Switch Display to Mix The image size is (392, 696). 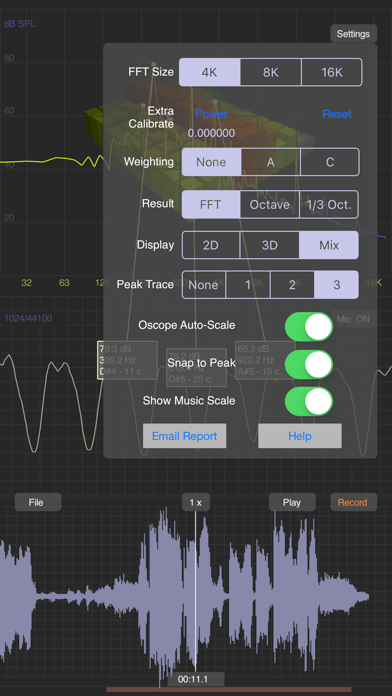click(x=329, y=245)
